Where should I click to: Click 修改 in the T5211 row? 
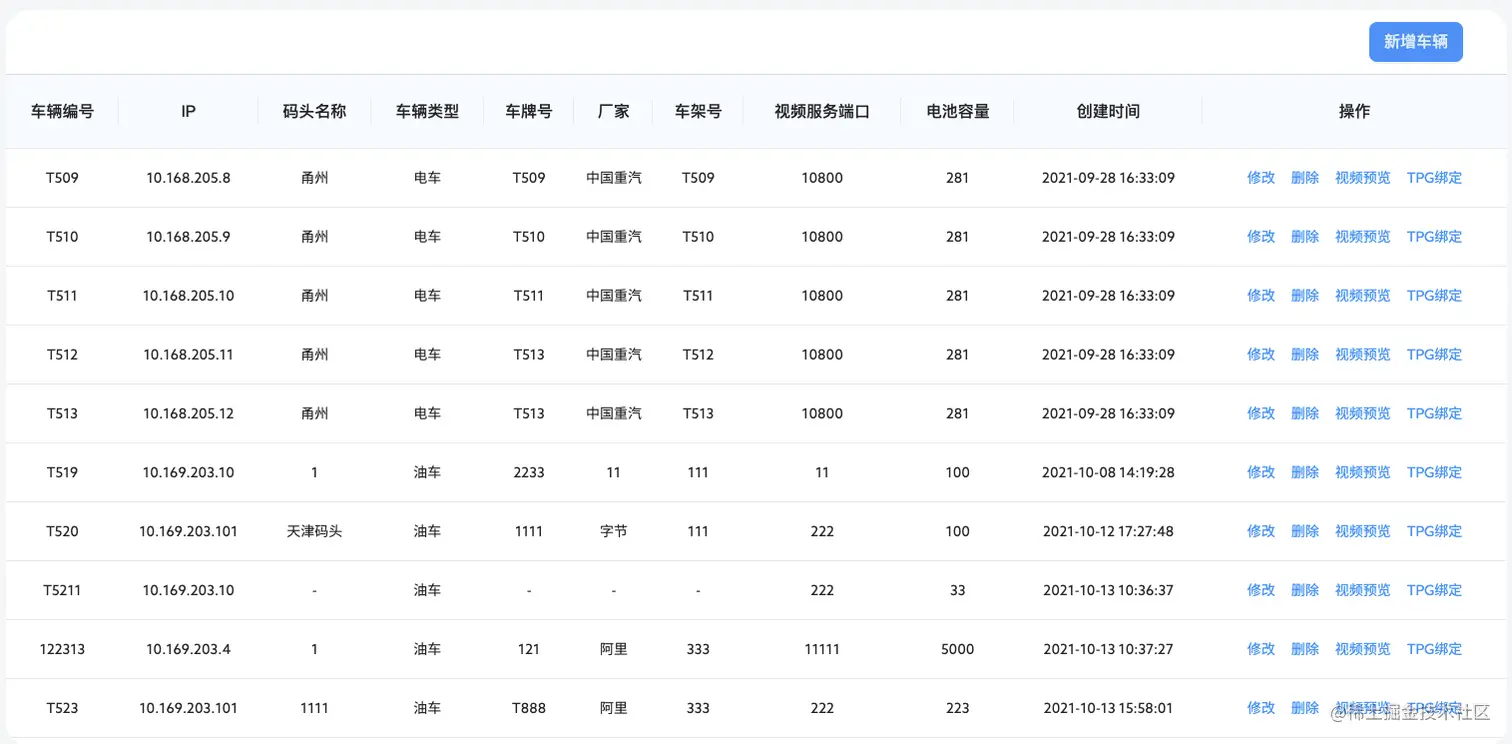(1261, 591)
